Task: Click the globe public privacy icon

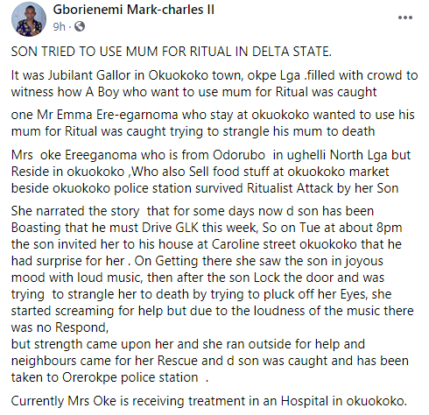Action: pyautogui.click(x=80, y=26)
